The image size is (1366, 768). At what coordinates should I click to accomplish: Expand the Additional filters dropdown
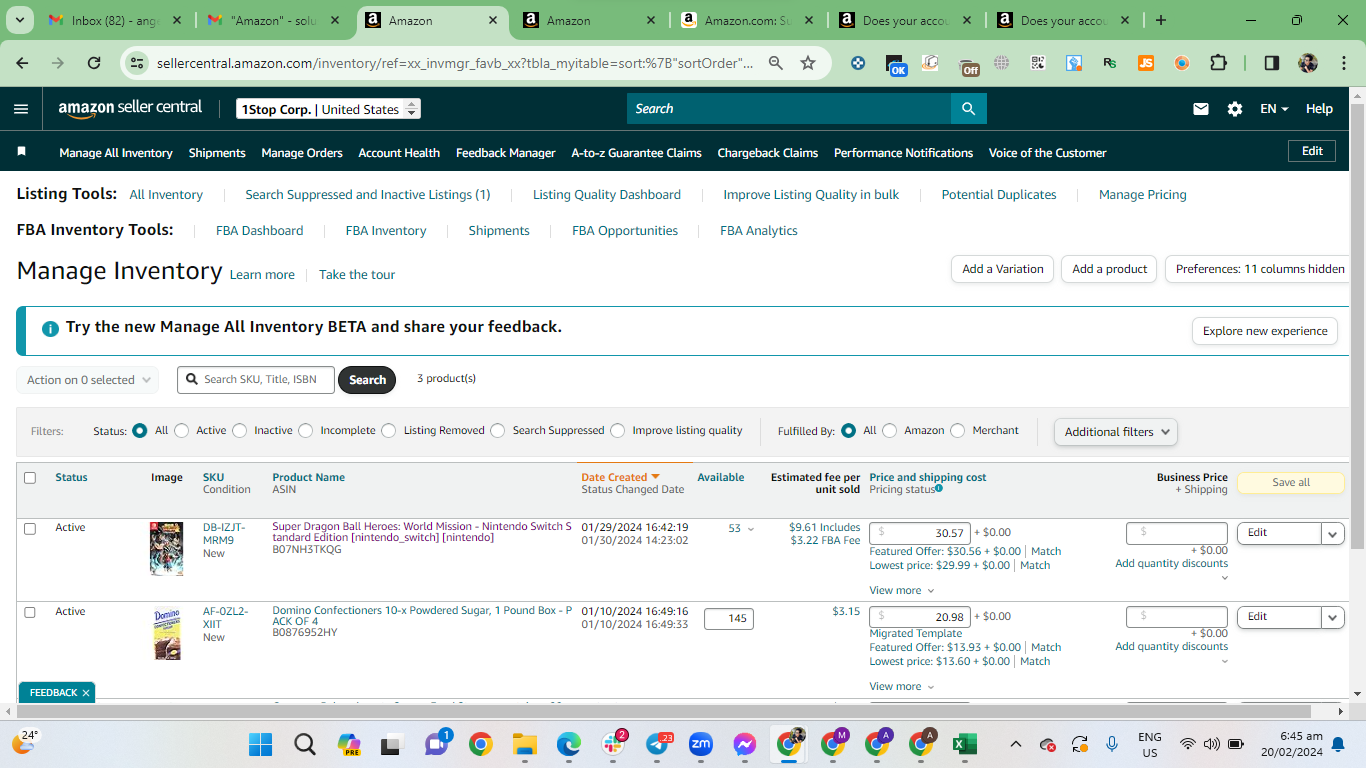click(x=1116, y=432)
